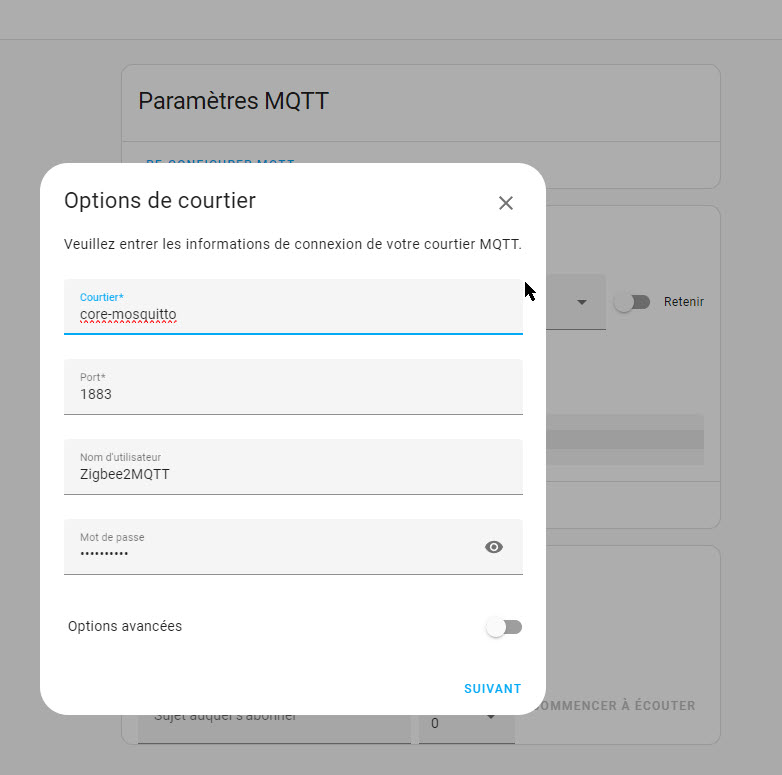Click the gray payload text area
The width and height of the screenshot is (782, 775).
coord(625,439)
